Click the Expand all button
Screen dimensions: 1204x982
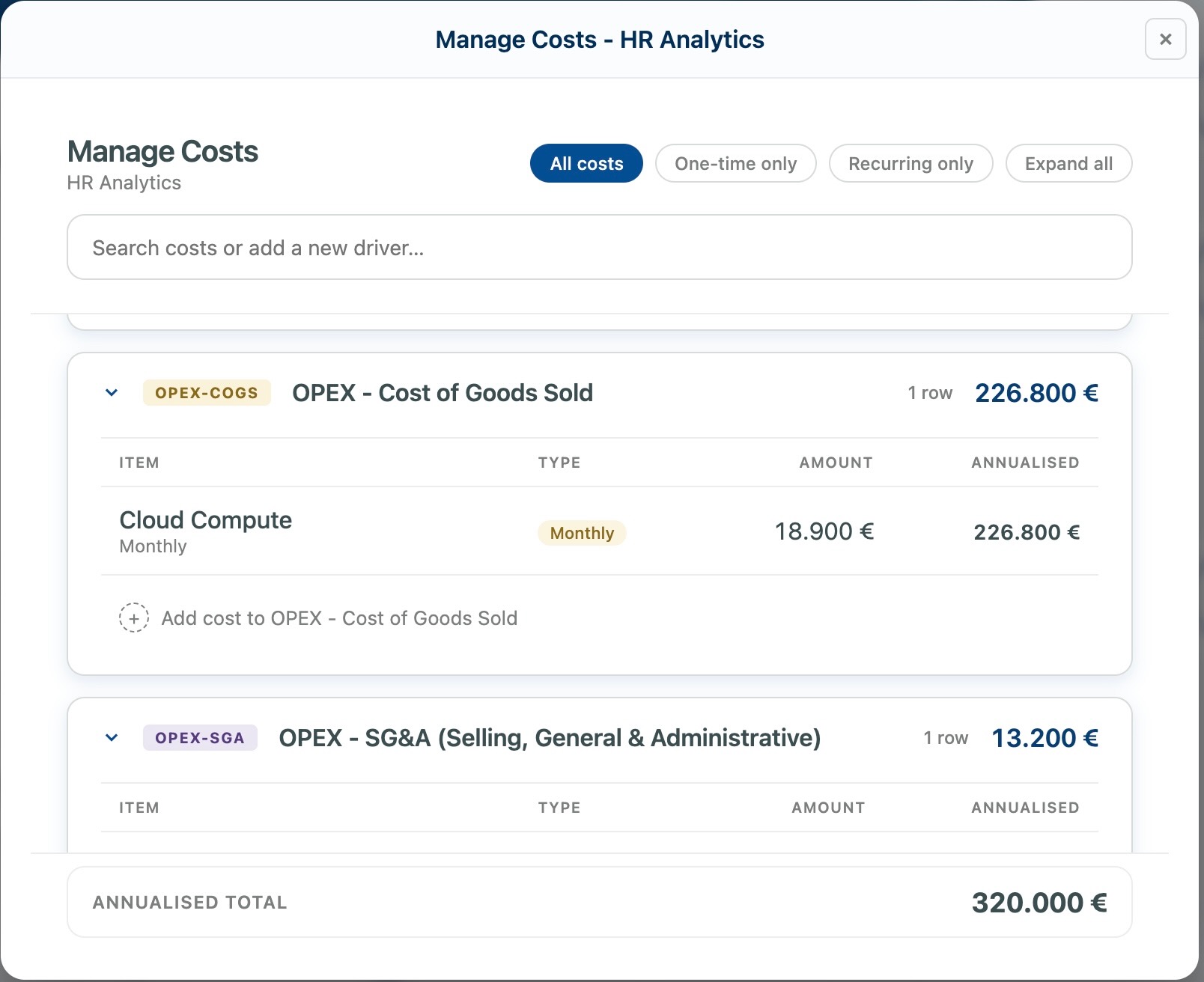click(x=1068, y=163)
